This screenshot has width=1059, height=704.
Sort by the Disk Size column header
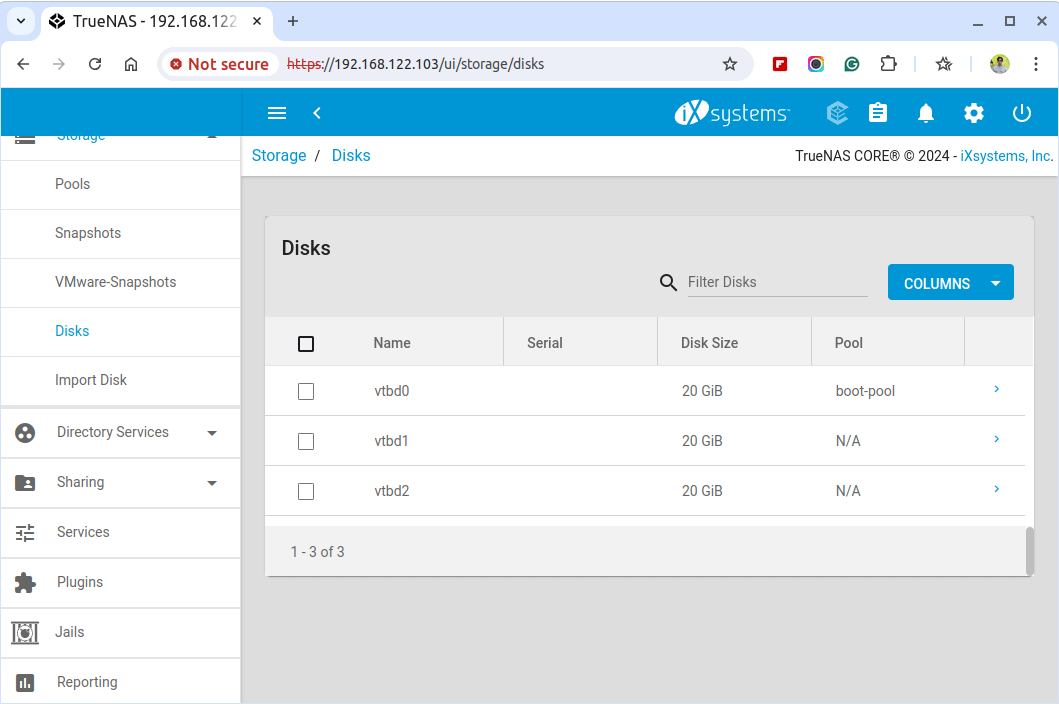tap(709, 343)
